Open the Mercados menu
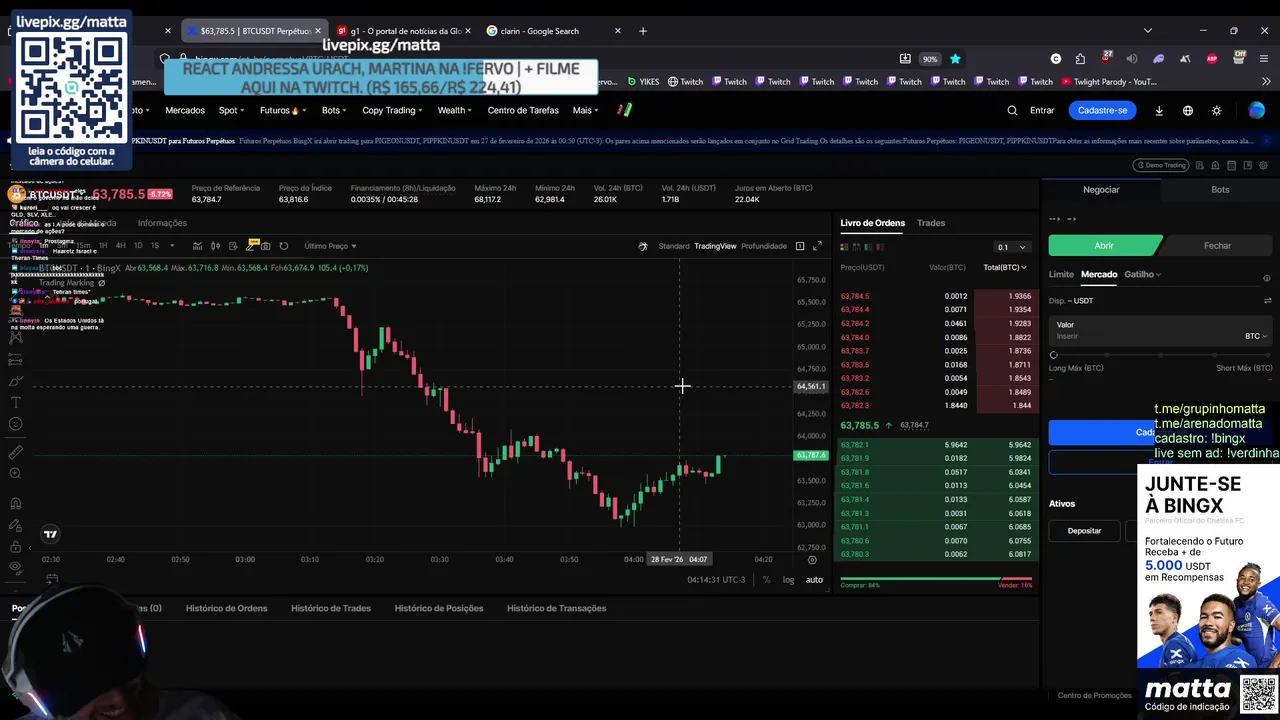The image size is (1280, 720). (185, 110)
